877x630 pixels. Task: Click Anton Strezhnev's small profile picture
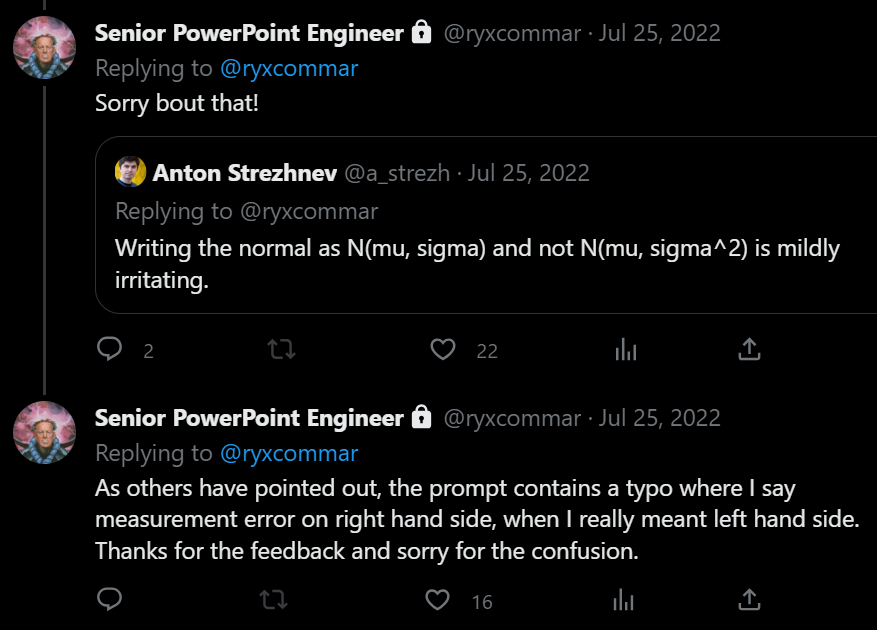(x=130, y=172)
